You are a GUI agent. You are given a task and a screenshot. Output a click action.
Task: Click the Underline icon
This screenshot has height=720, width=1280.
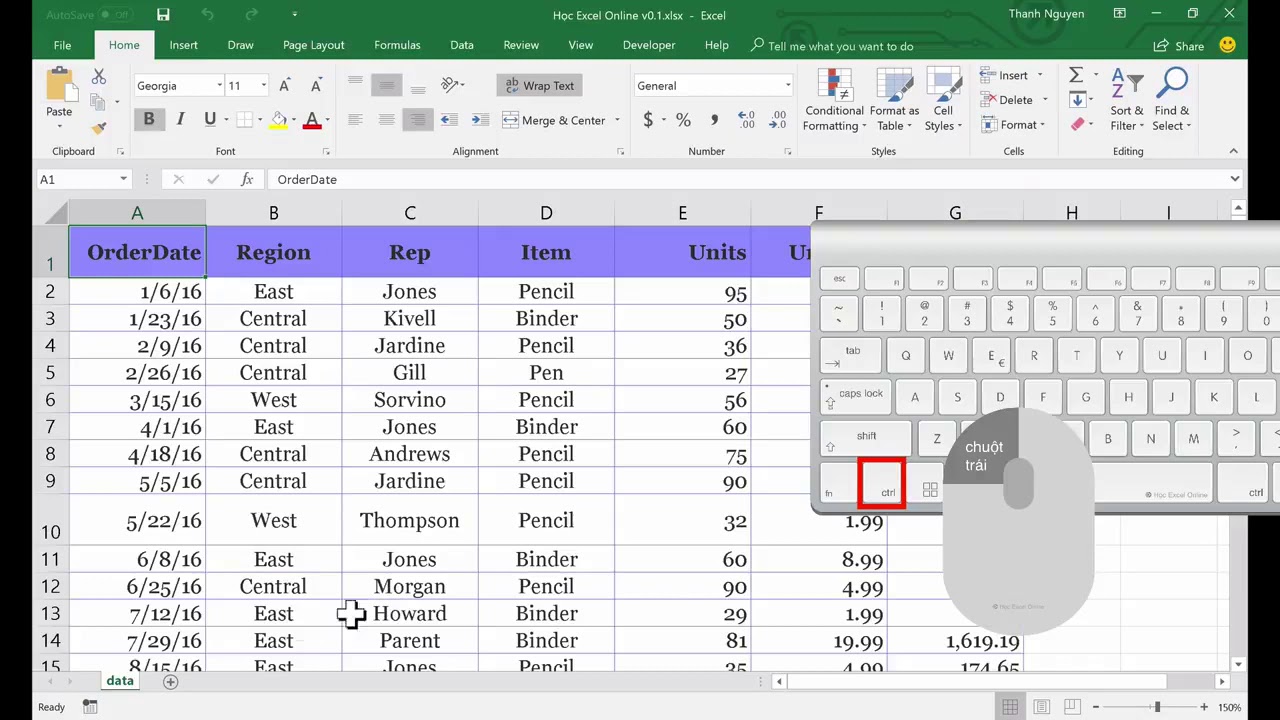coord(209,119)
